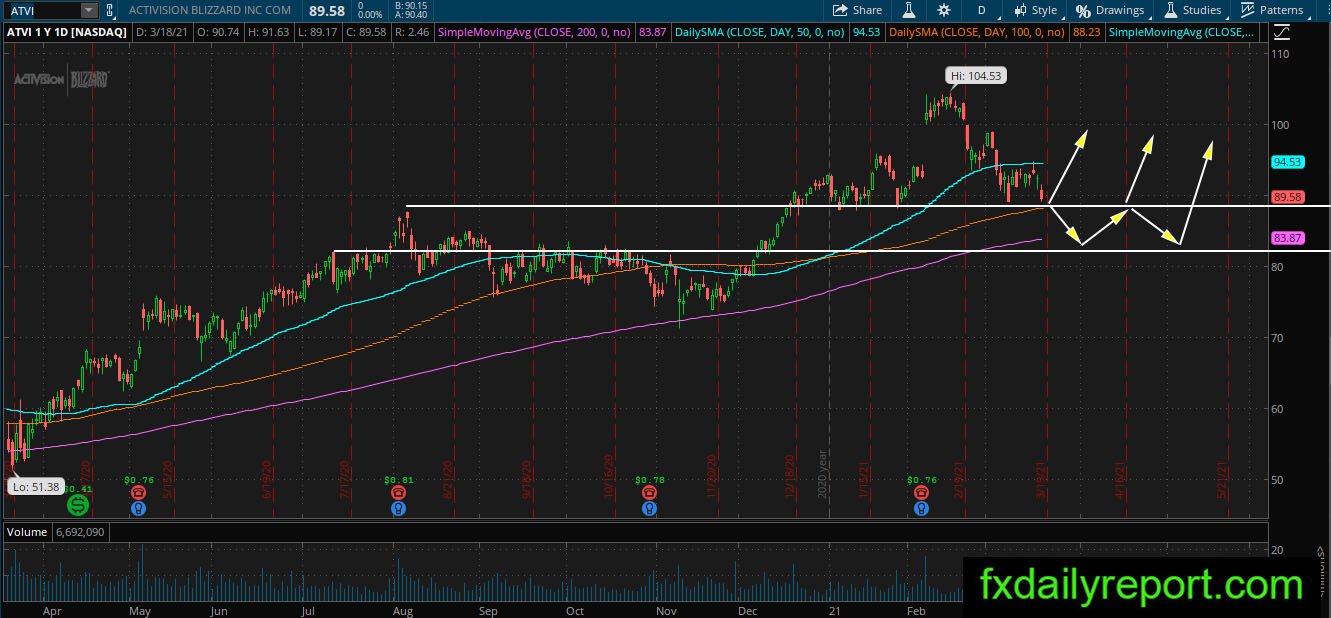Open the symbol history dropdown arrow
This screenshot has height=618, width=1331.
[x=89, y=10]
